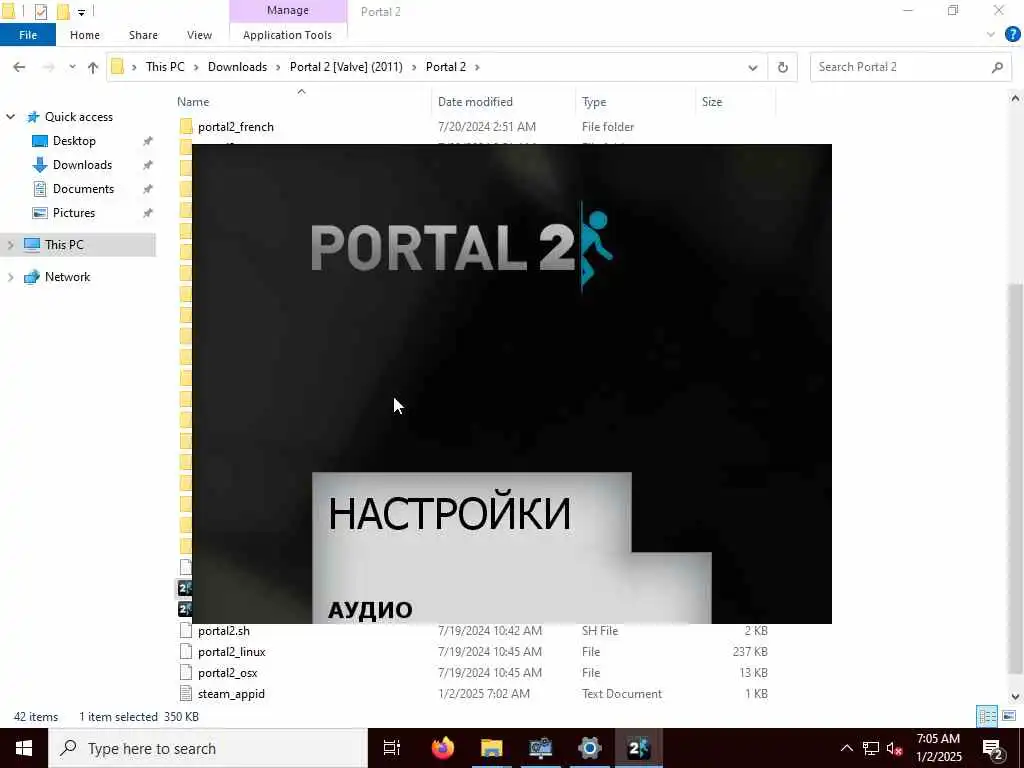Open File Explorer from the taskbar
This screenshot has height=768, width=1024.
492,748
